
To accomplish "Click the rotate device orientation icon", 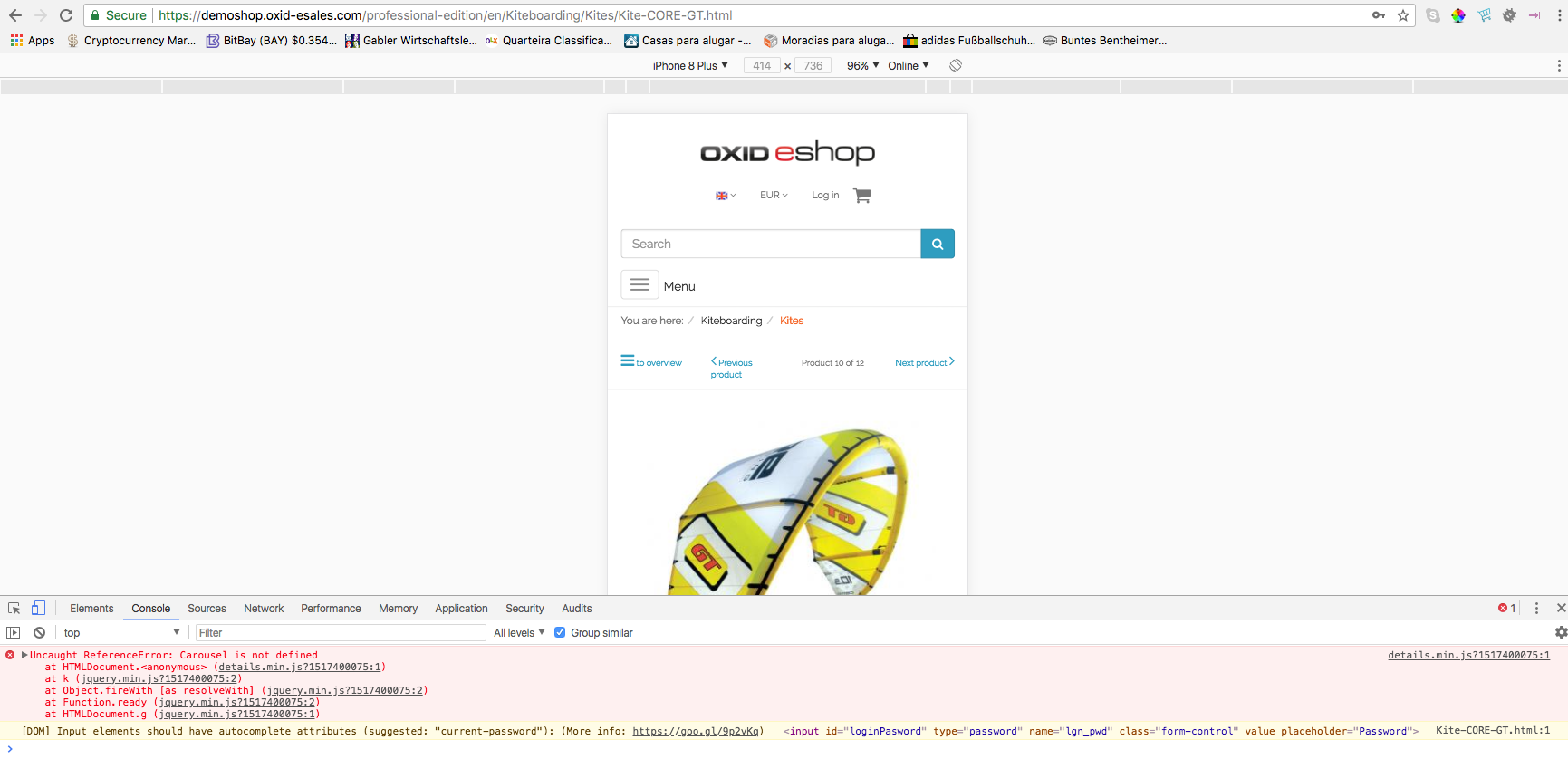I will [956, 65].
